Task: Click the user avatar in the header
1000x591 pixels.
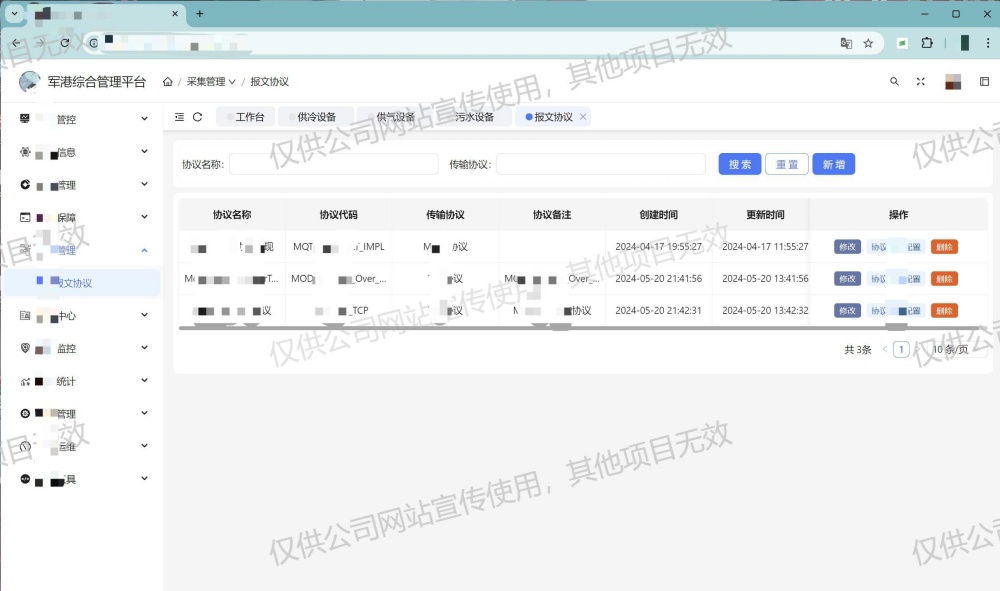Action: coord(953,82)
